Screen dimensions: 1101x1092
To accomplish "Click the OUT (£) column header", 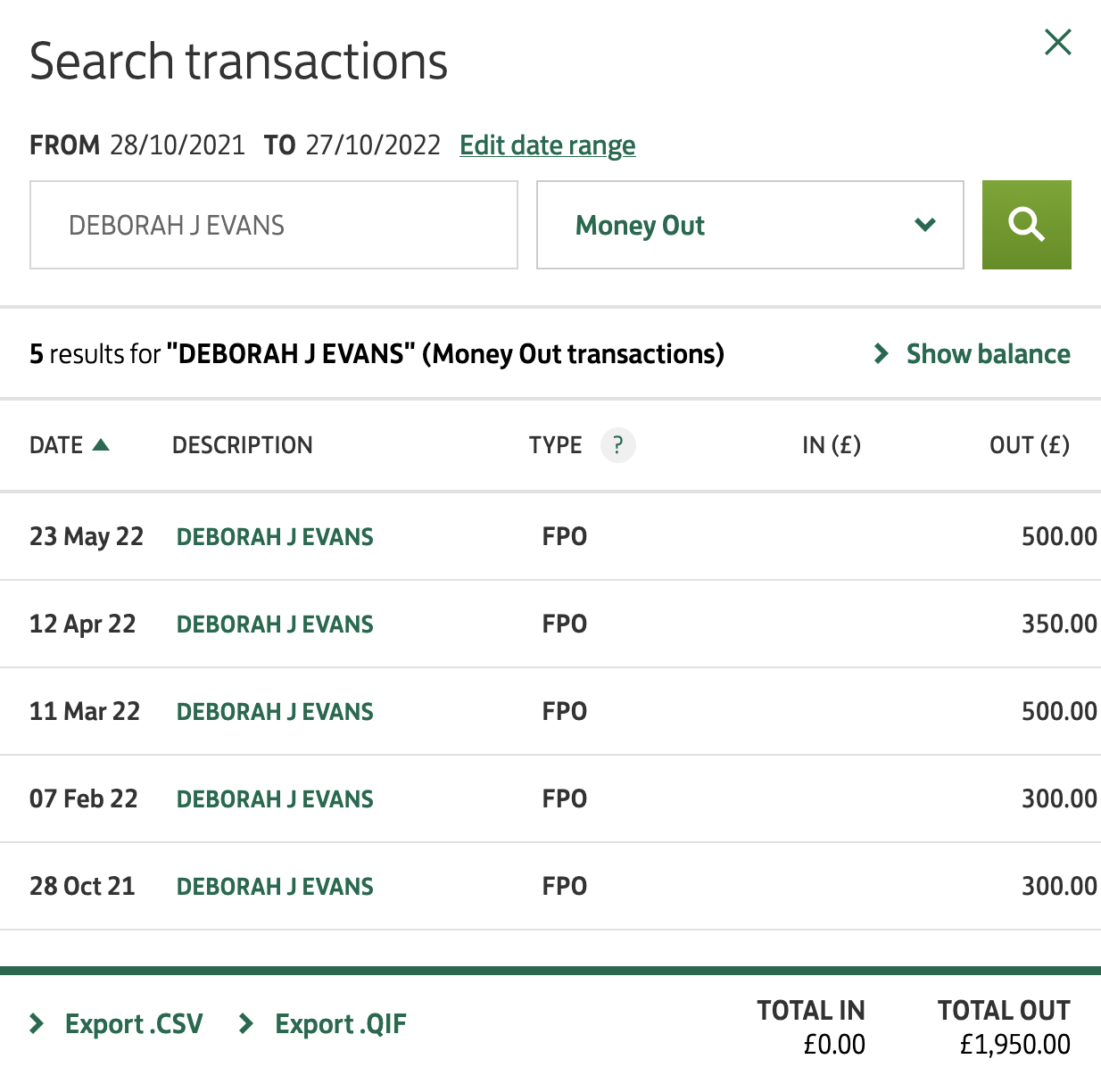I will (1030, 445).
